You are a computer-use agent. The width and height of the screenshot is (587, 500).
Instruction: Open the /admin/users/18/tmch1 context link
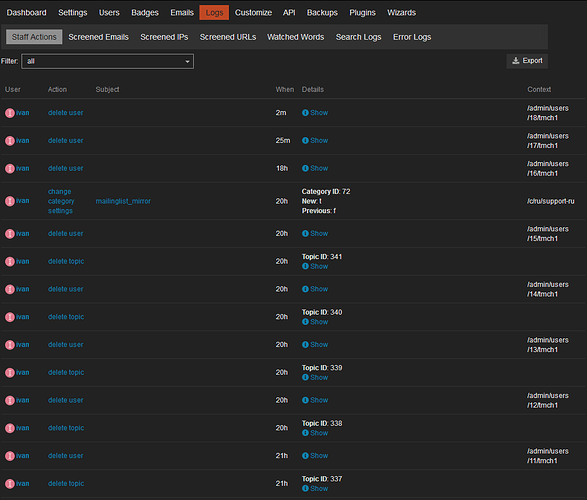tap(548, 113)
